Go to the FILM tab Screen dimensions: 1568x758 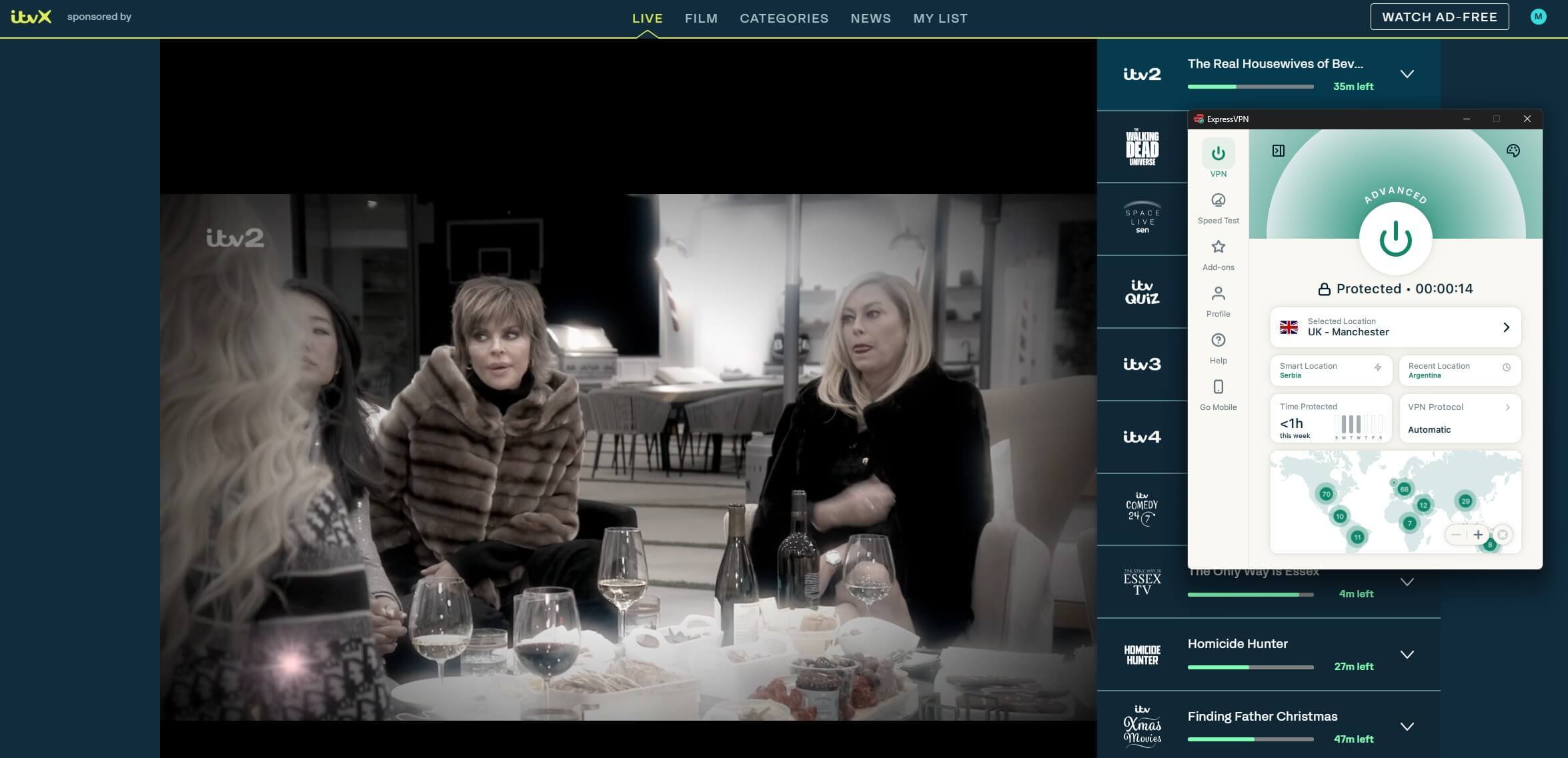[701, 19]
